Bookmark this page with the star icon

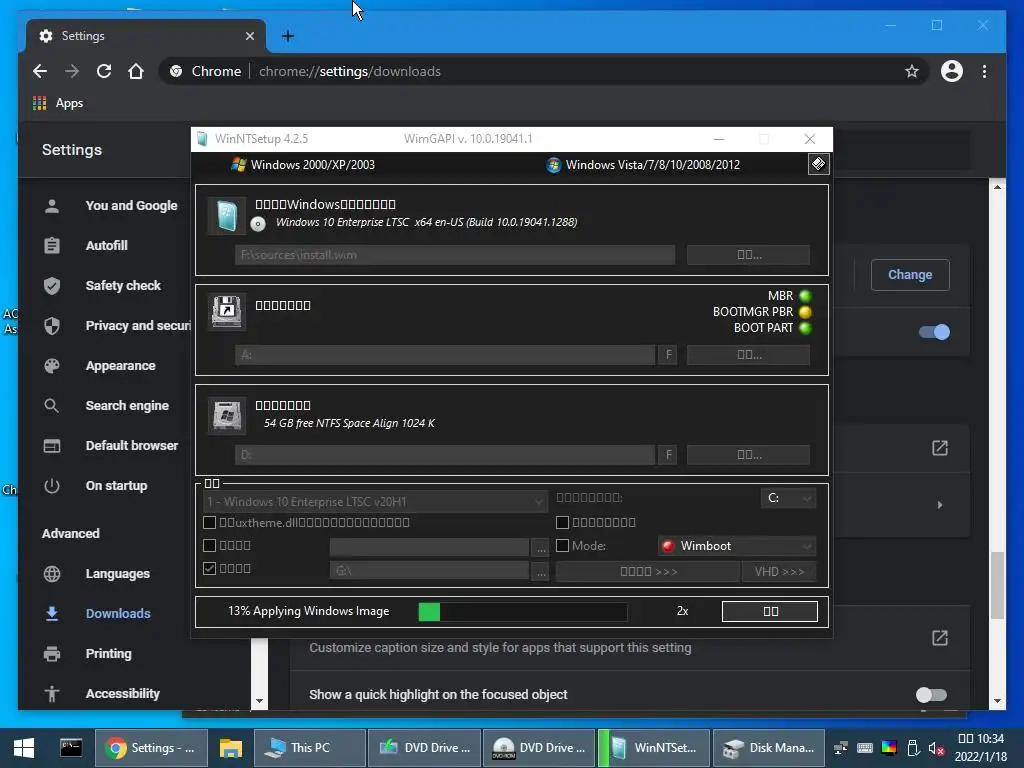(x=912, y=71)
